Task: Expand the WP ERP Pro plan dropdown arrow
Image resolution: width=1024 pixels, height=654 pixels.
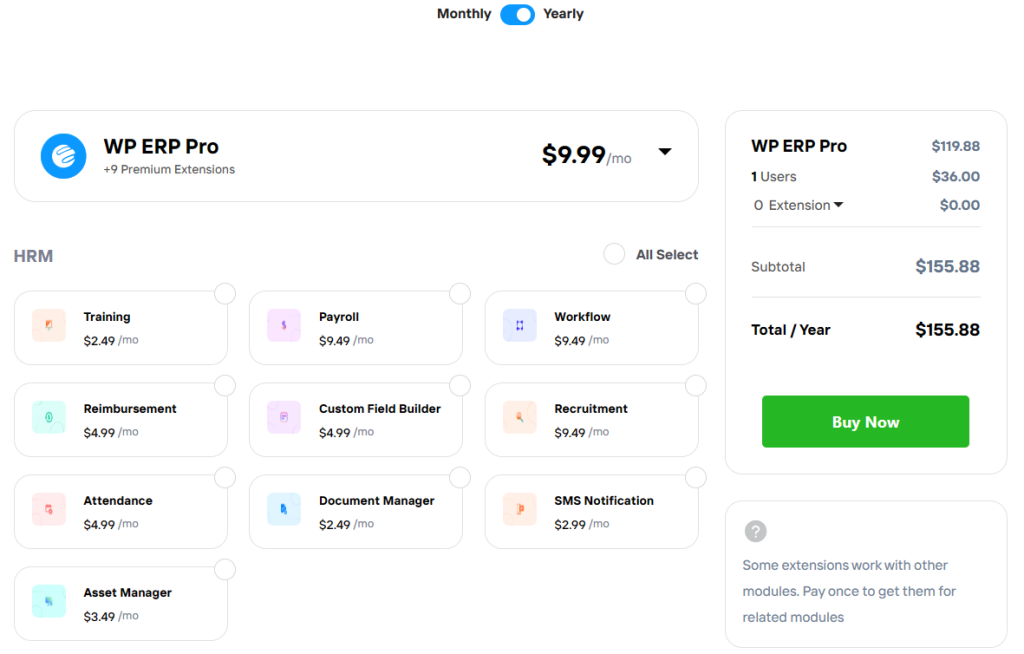Action: [665, 152]
